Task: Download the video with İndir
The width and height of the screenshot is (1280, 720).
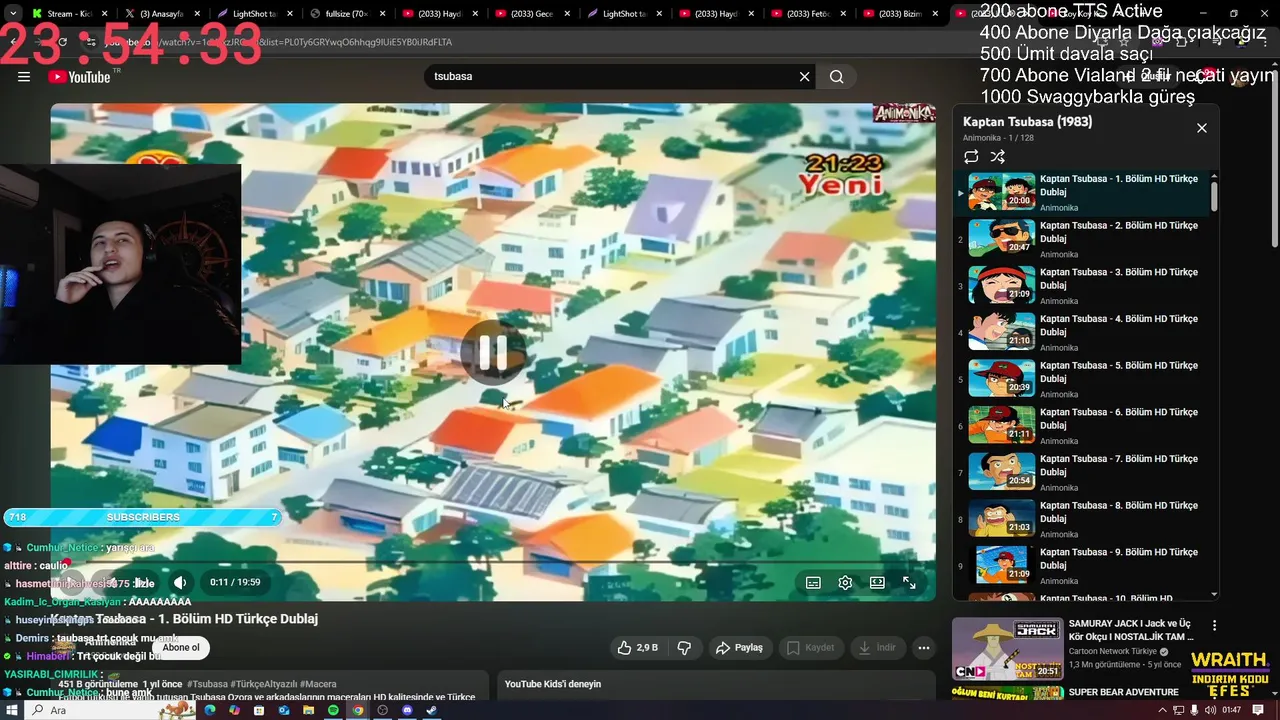Action: [x=877, y=648]
